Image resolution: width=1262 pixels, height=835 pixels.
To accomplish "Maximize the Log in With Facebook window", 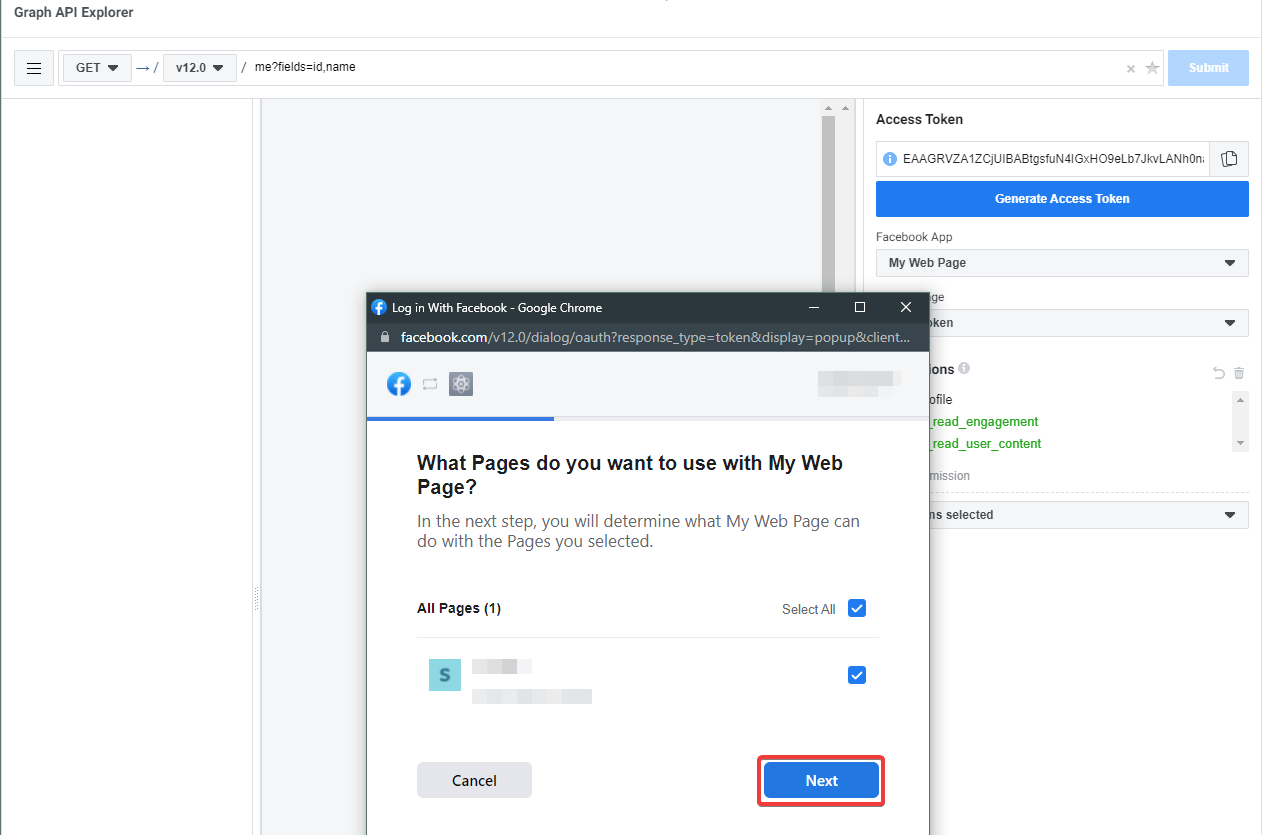I will pos(860,307).
